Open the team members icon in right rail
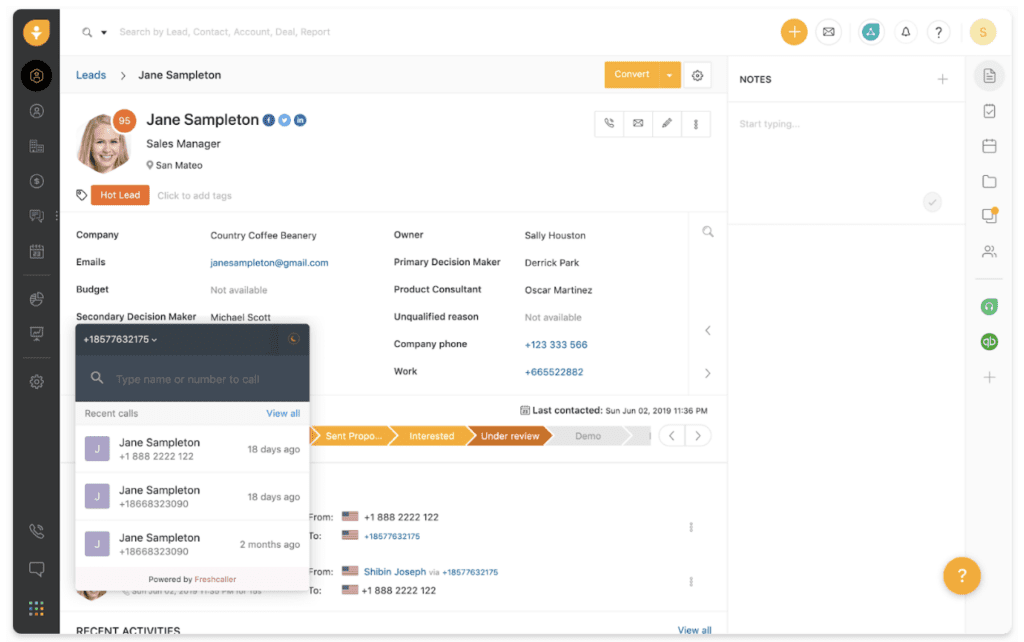1024x642 pixels. 989,251
